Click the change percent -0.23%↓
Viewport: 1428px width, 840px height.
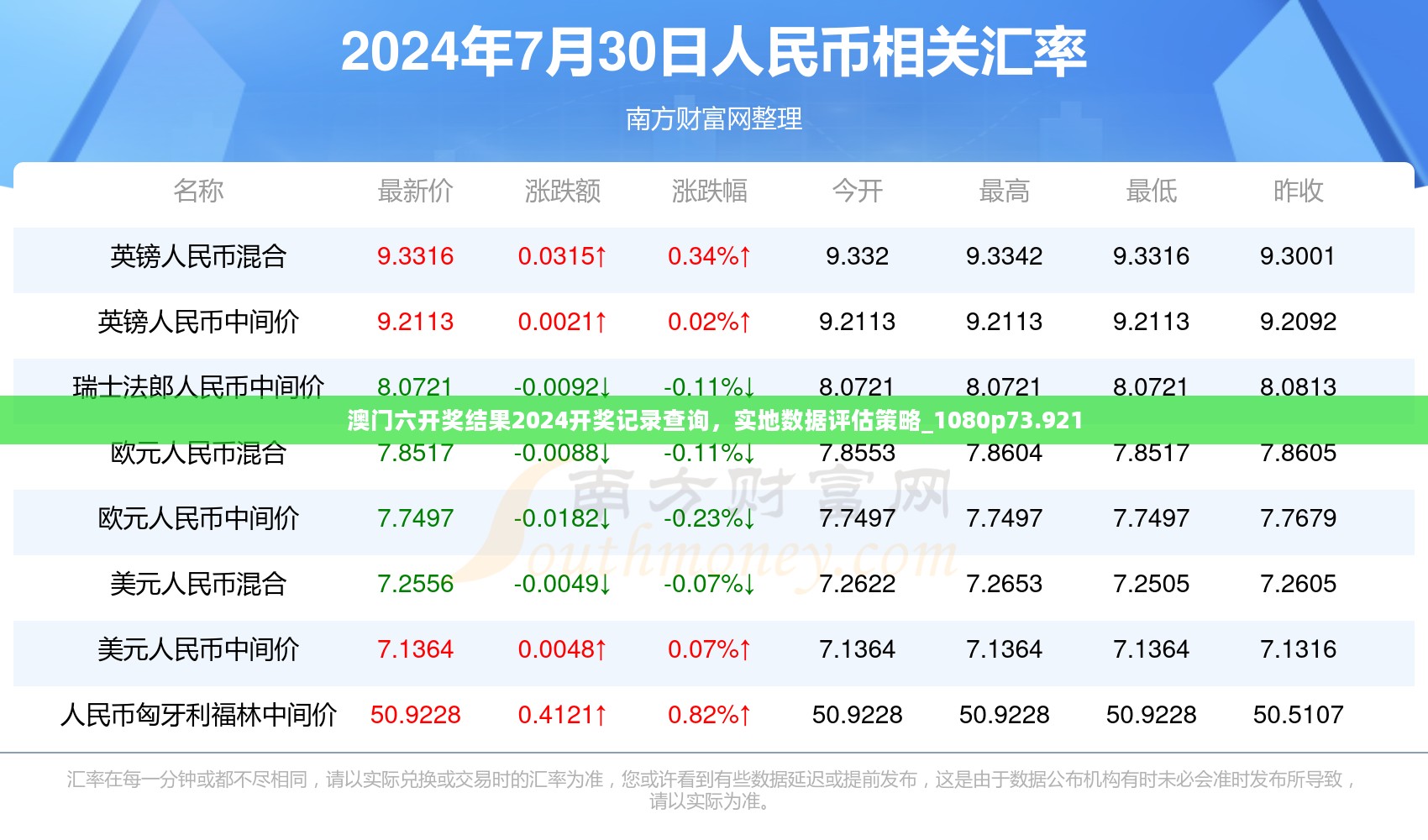tap(710, 518)
